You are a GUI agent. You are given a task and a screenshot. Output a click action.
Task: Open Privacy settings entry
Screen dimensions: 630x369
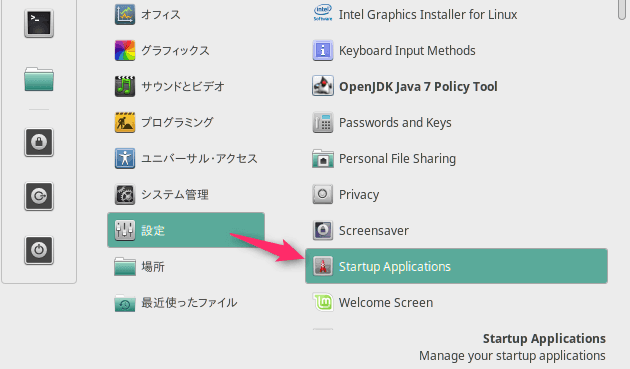[x=456, y=194]
